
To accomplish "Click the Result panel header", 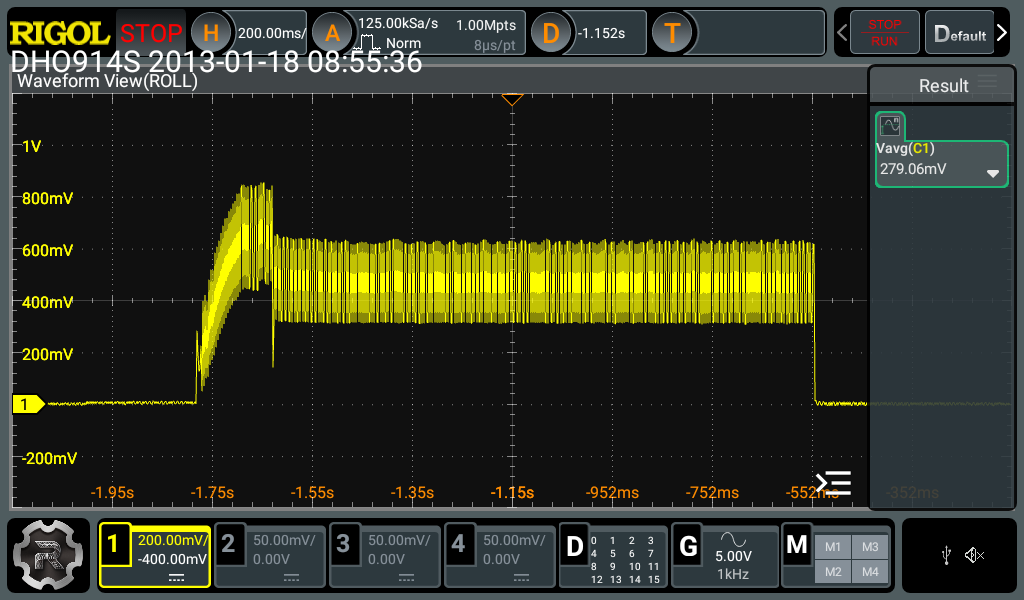I will (x=943, y=85).
